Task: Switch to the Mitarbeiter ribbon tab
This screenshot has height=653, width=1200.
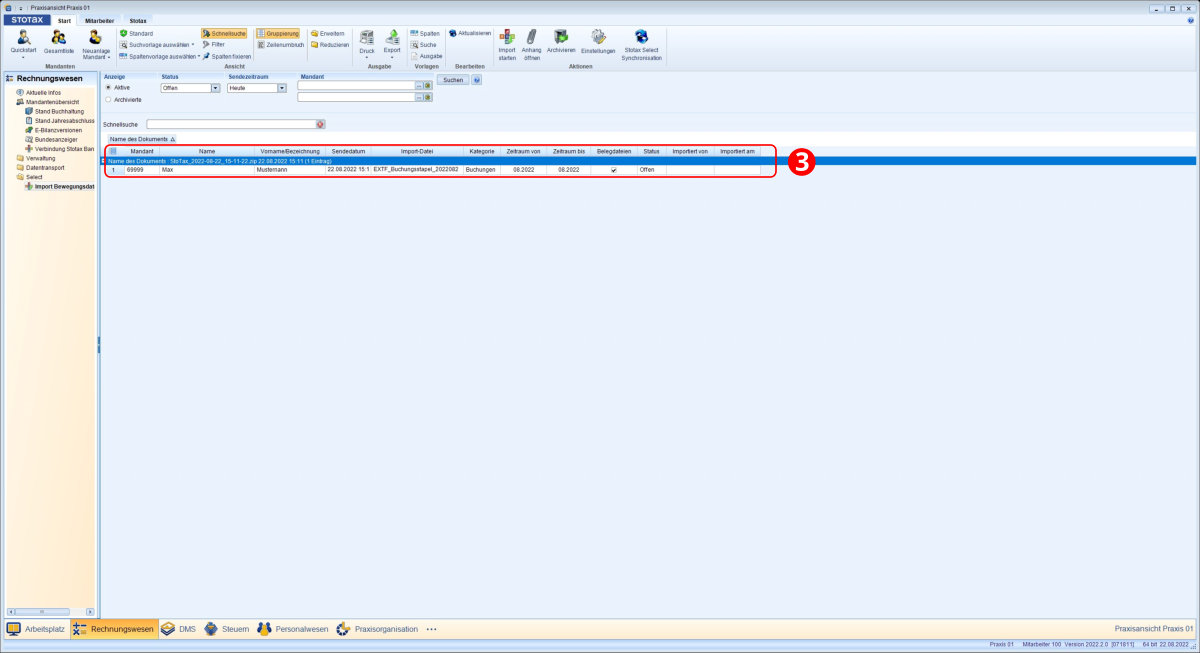Action: [98, 20]
